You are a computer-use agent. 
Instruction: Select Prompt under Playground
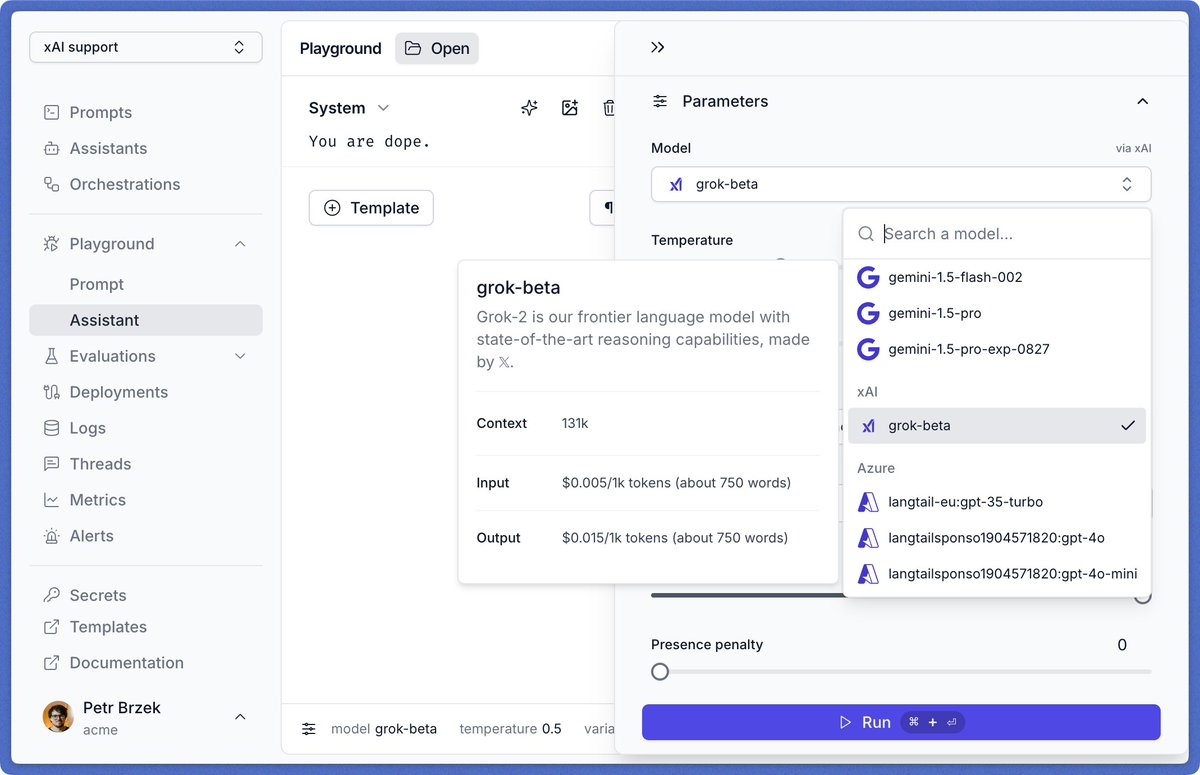click(x=97, y=284)
